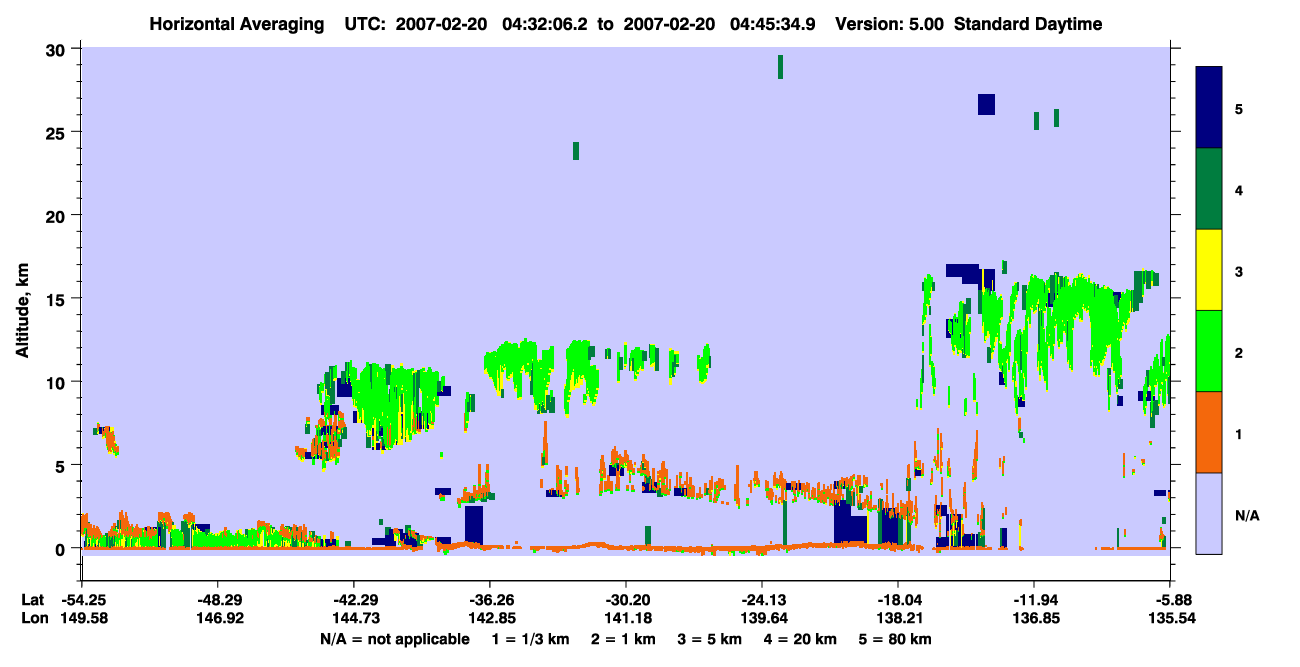Click the small green feature near 29 km altitude

pyautogui.click(x=780, y=67)
